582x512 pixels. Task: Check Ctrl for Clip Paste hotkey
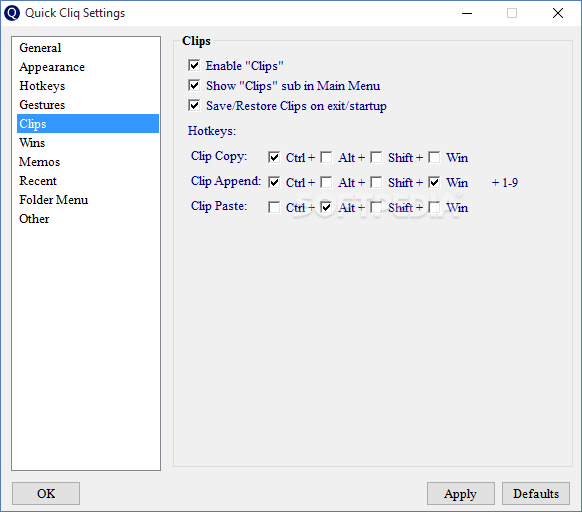(274, 207)
